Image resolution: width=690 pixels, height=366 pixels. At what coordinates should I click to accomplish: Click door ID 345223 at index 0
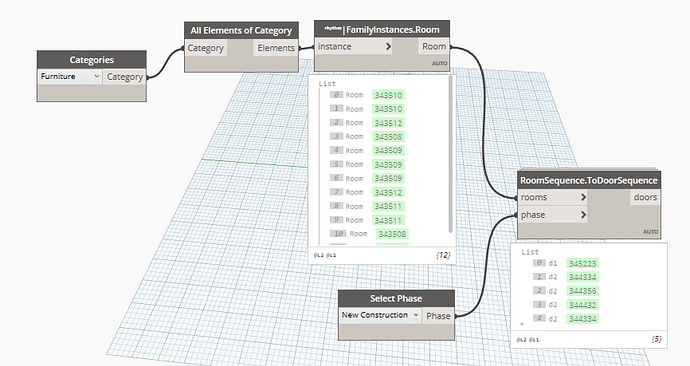coord(583,264)
